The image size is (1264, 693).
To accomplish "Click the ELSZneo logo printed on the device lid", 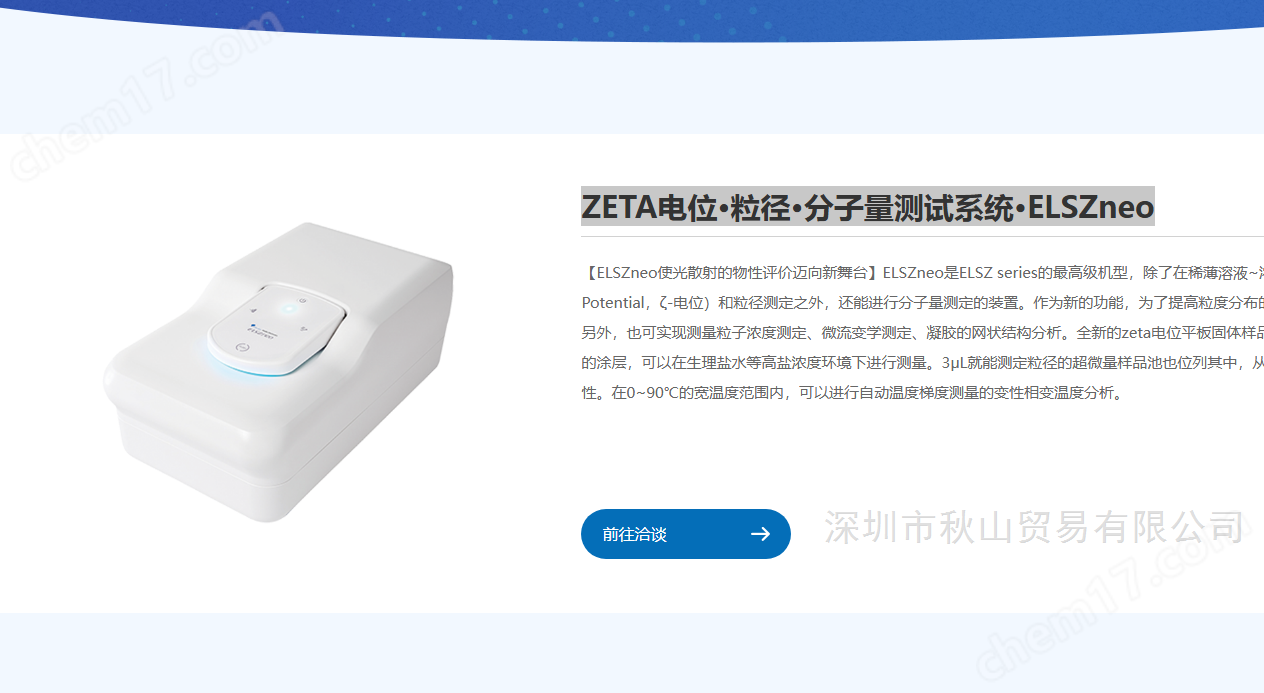I will pos(263,331).
